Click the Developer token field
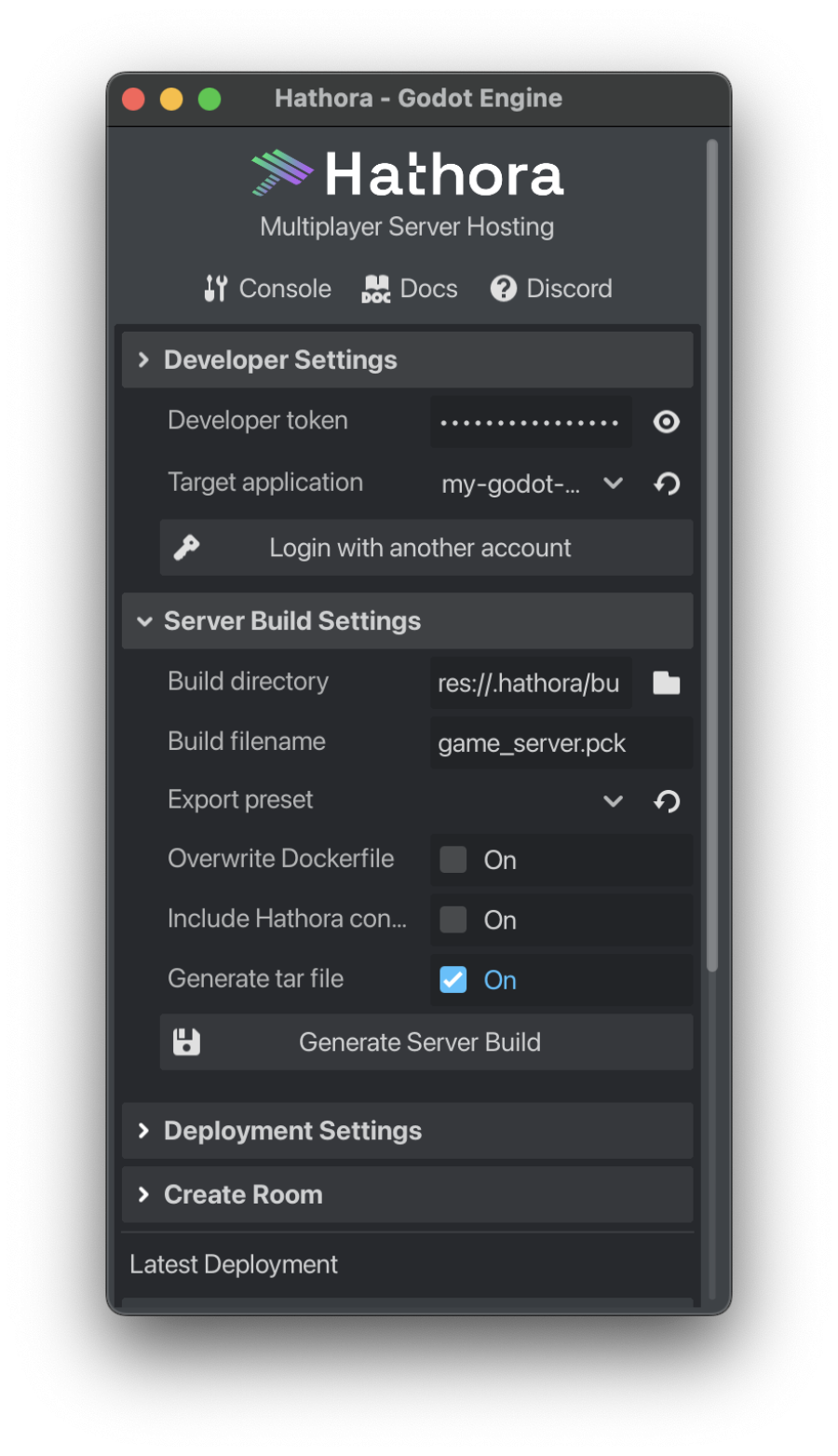838x1456 pixels. click(x=531, y=422)
